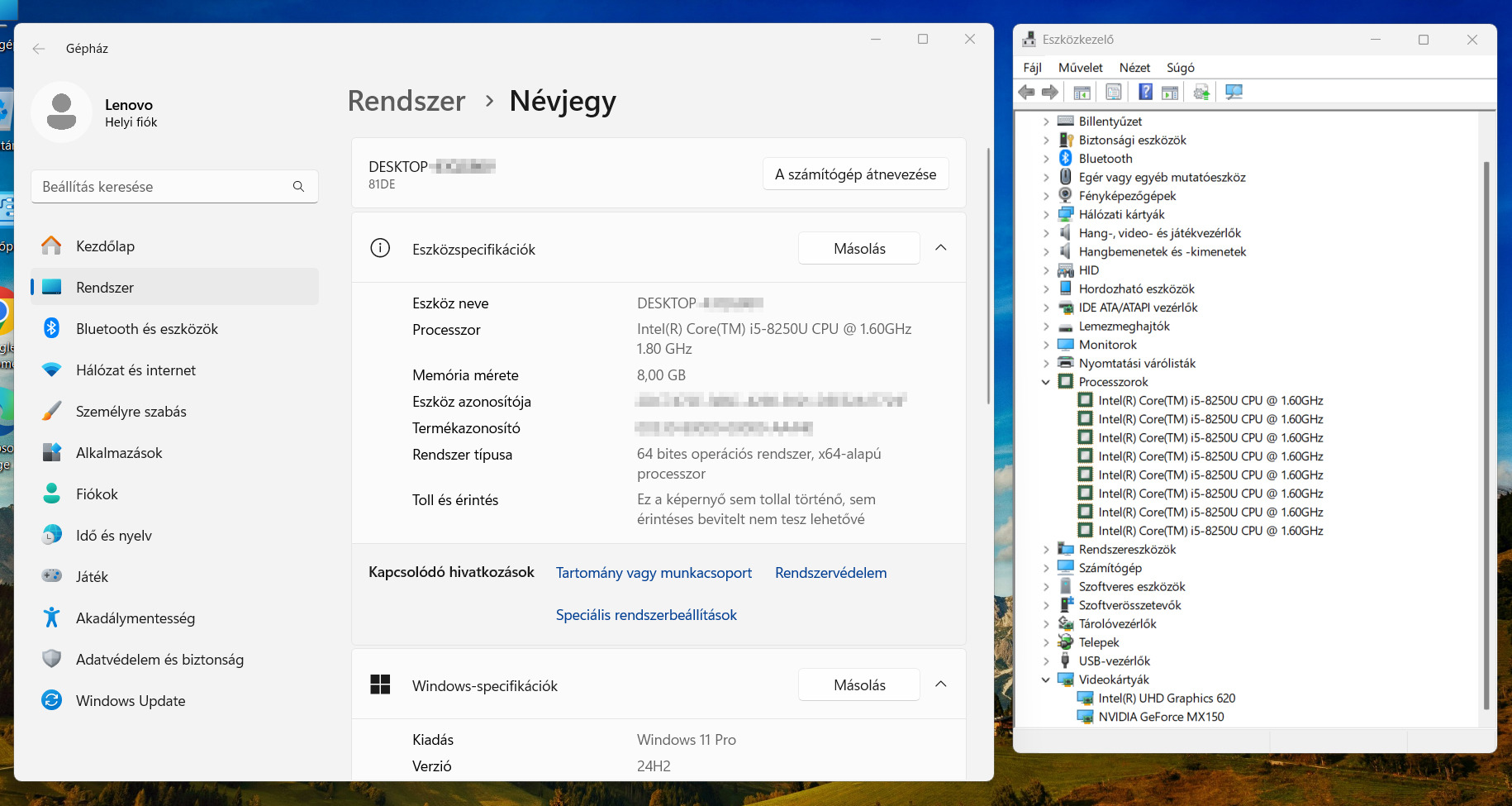Click the Rendszer breadcrumb in the heading
The height and width of the screenshot is (806, 1512).
[x=407, y=101]
